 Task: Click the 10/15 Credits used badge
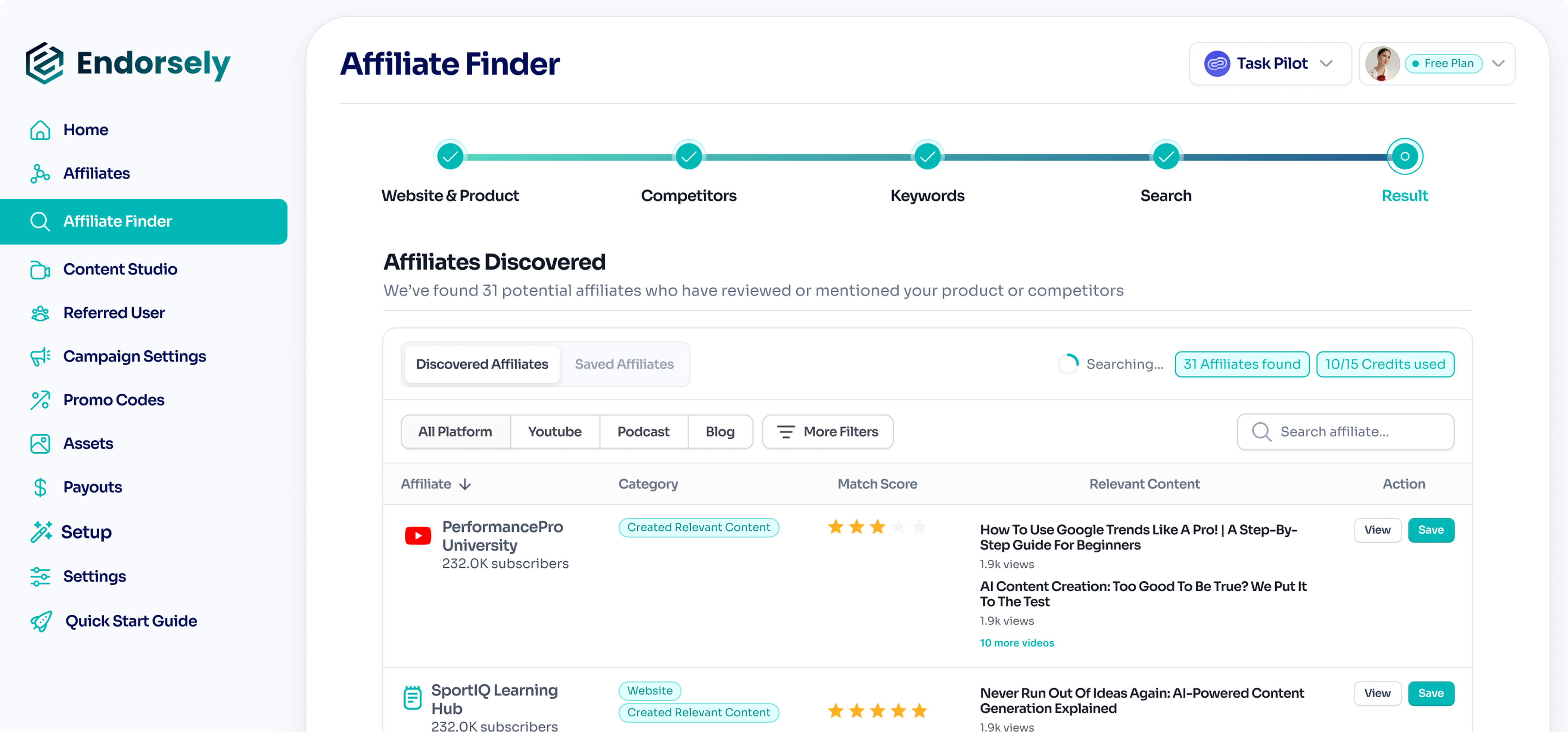tap(1385, 364)
